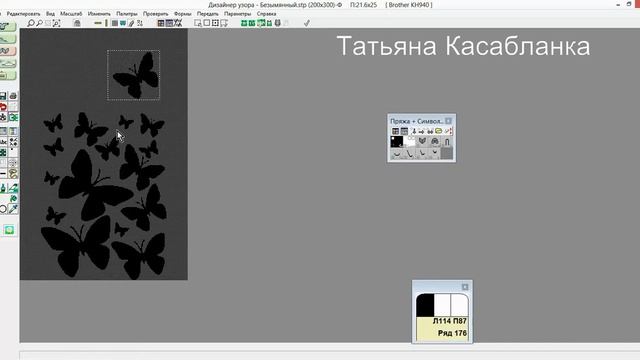Click the save diskette icon in left toolbar
This screenshot has height=360, width=640.
[x=3, y=96]
